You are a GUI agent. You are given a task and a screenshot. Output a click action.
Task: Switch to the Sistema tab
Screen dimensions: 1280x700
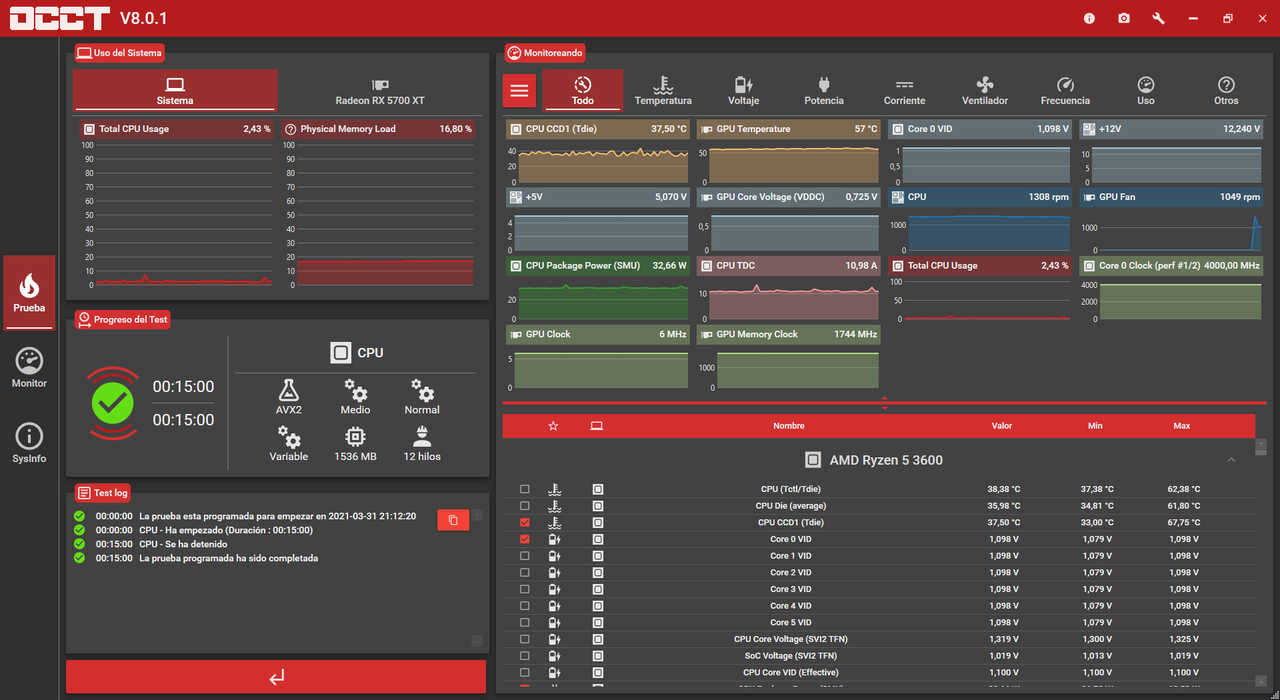[x=175, y=90]
